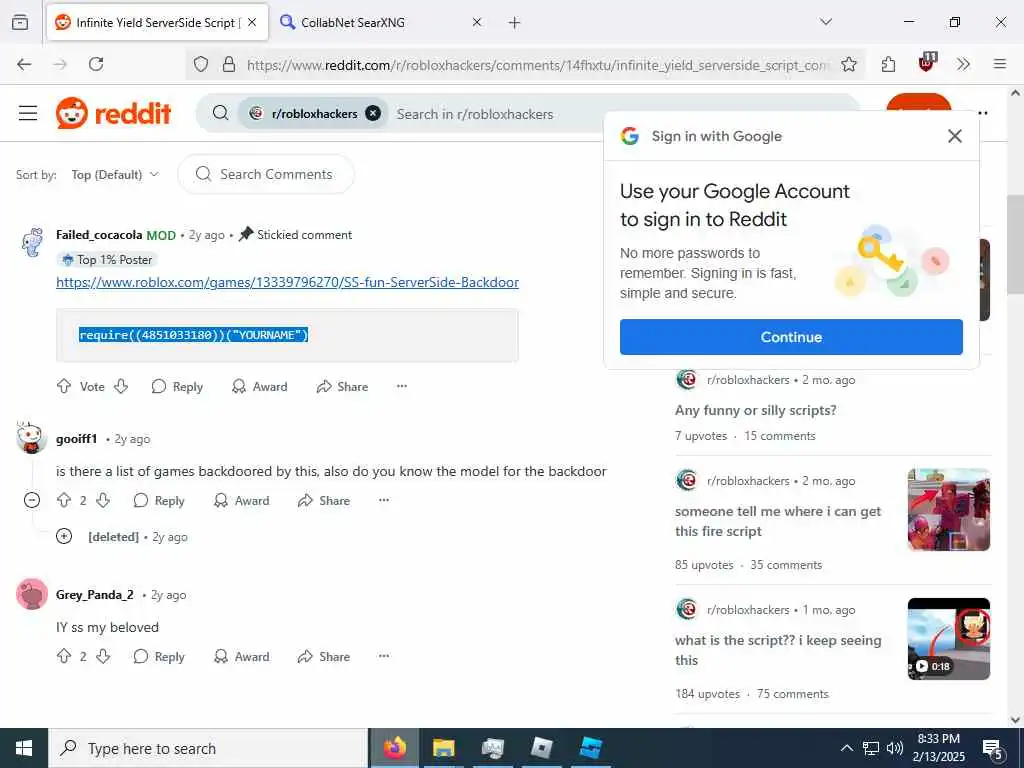
Task: Open Sort by Top (Default) dropdown
Action: (115, 174)
